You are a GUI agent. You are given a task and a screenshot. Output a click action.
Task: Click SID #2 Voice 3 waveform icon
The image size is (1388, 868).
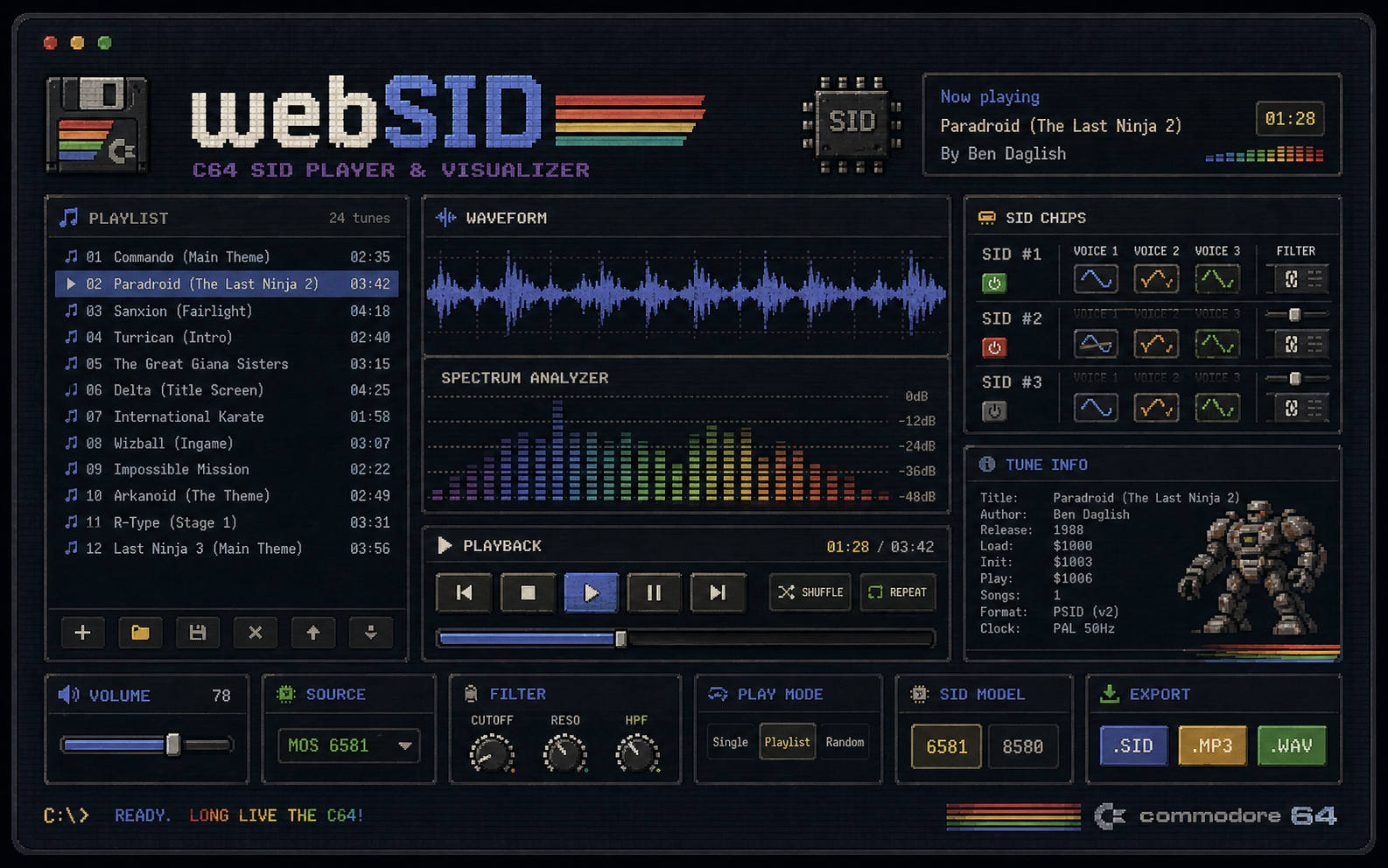click(1217, 344)
